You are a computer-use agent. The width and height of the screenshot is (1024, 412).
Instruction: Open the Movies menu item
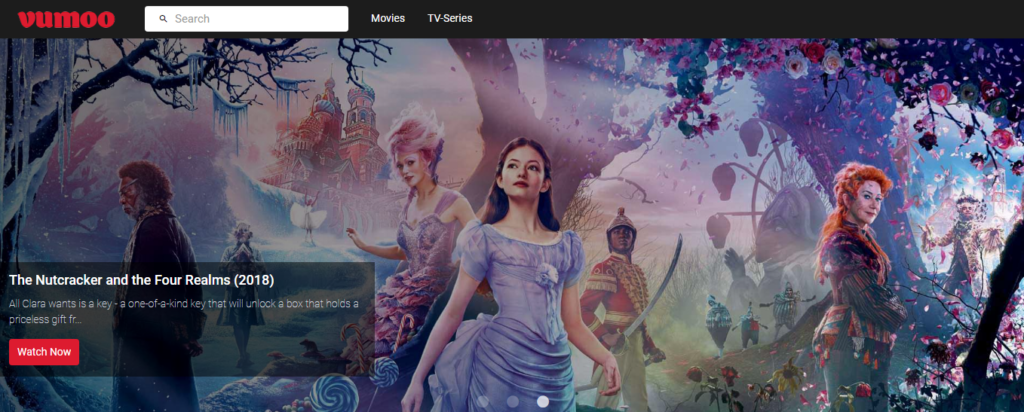tap(388, 18)
